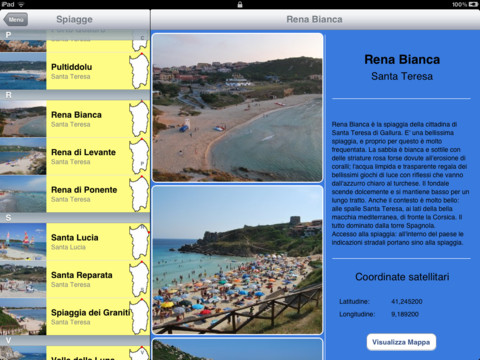Image resolution: width=480 pixels, height=360 pixels.
Task: View the crowded beach umbrellas photo
Action: (x=238, y=260)
